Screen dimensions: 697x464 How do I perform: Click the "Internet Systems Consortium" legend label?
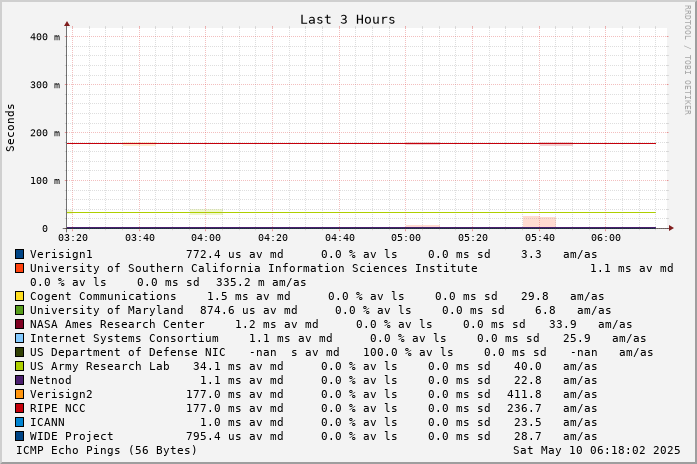pyautogui.click(x=124, y=338)
